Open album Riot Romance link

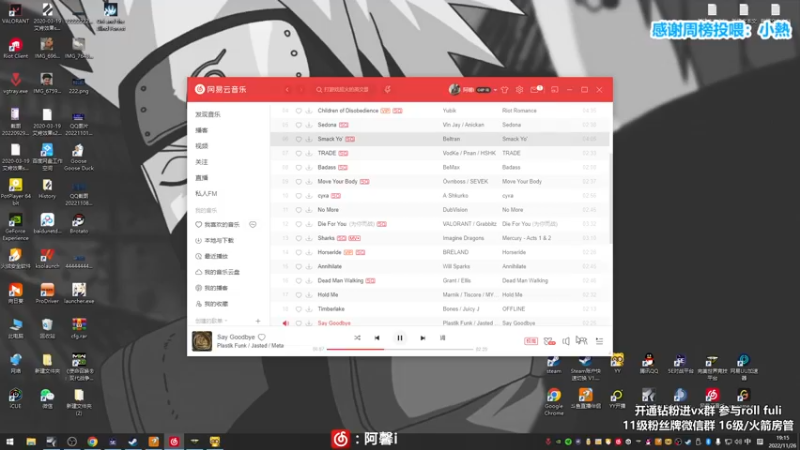pyautogui.click(x=519, y=111)
